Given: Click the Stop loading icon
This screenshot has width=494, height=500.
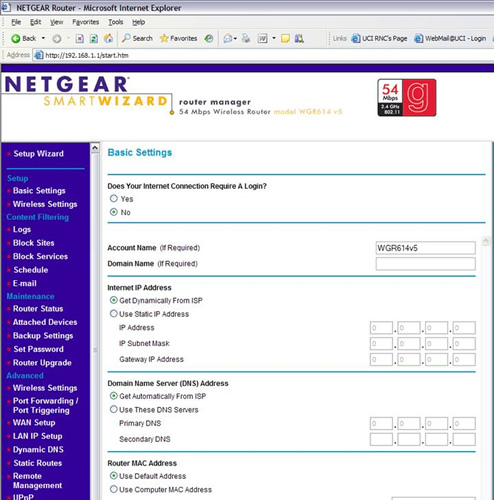Looking at the screenshot, I should (x=79, y=39).
